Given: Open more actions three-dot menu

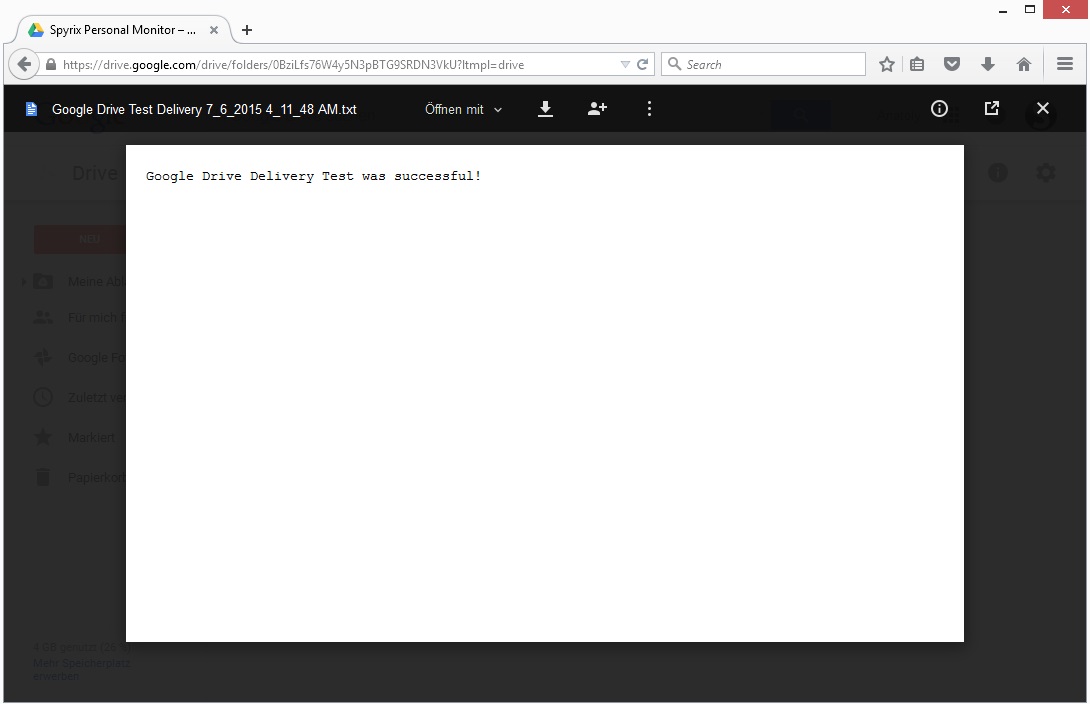Looking at the screenshot, I should 649,108.
